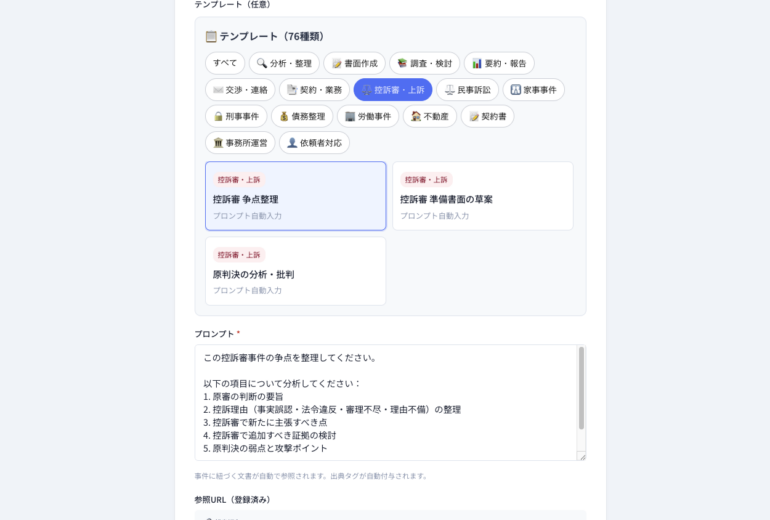Screen dimensions: 770x520
Task: Filter templates by 労働事件
Action: pyautogui.click(x=368, y=116)
